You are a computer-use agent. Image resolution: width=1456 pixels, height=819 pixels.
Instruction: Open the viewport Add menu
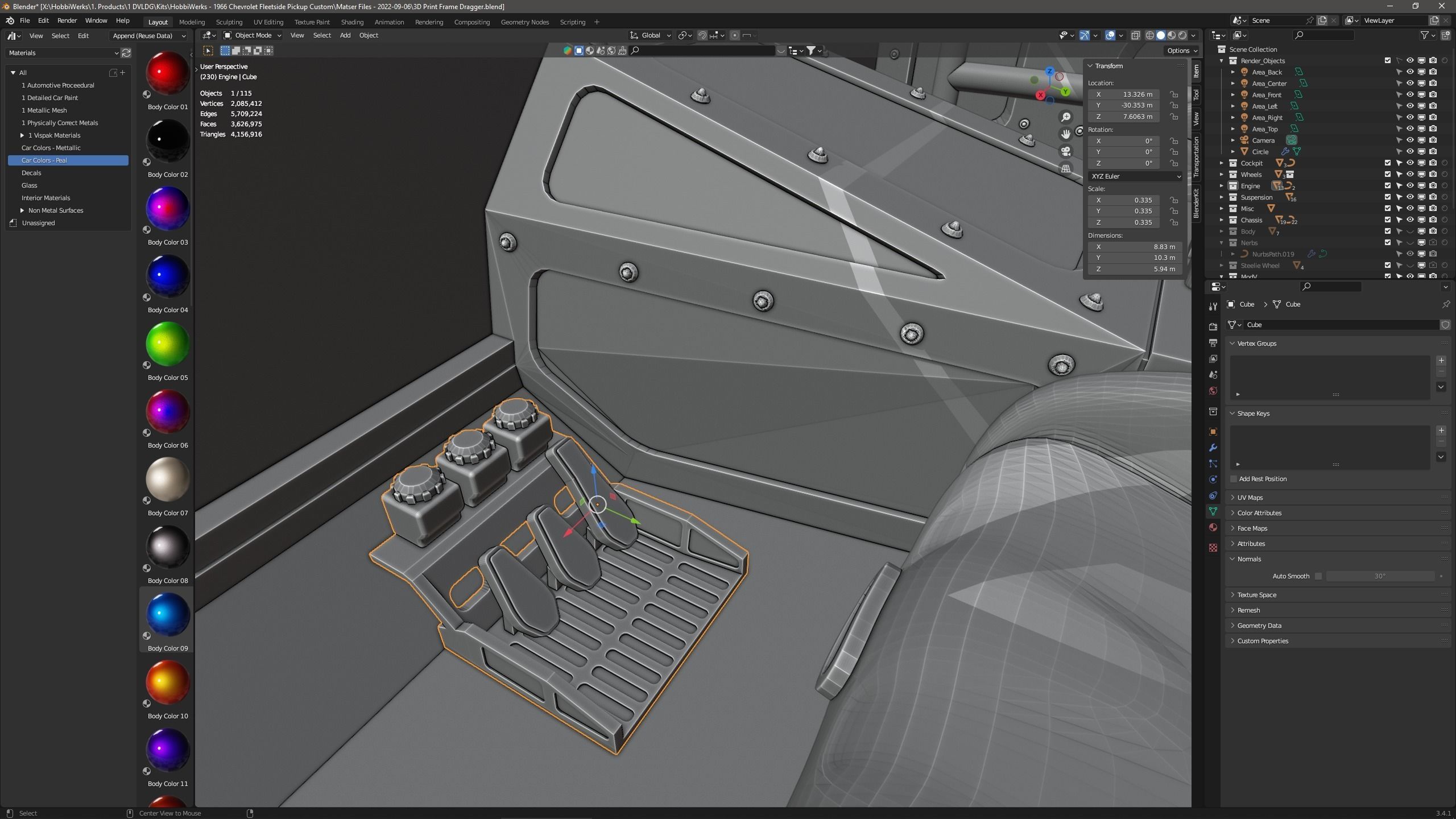tap(345, 35)
